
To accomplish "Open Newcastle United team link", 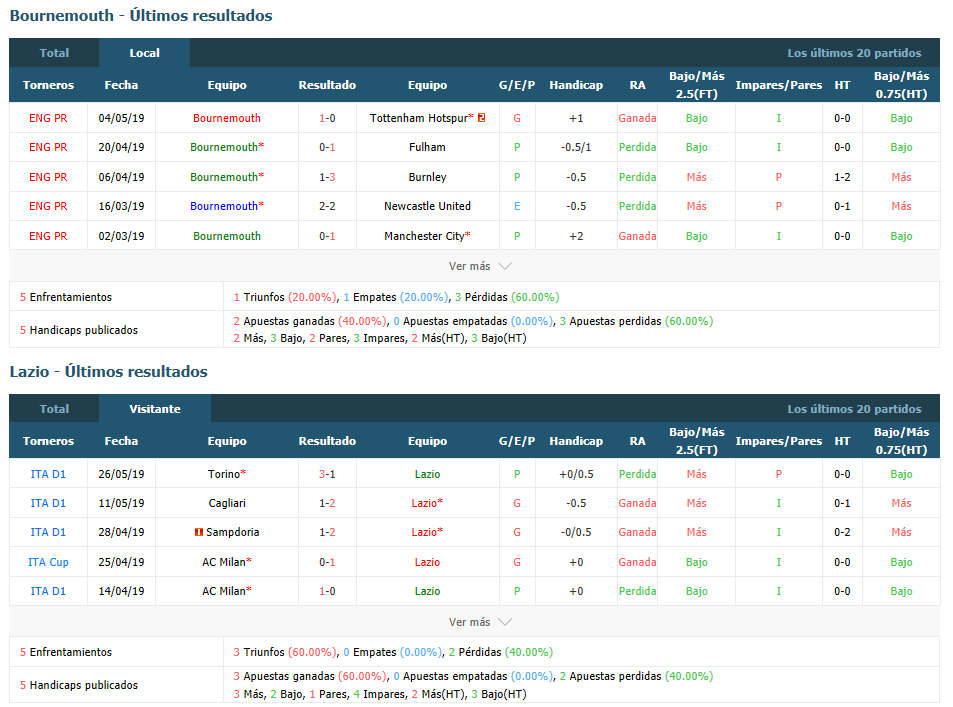I will coord(427,206).
